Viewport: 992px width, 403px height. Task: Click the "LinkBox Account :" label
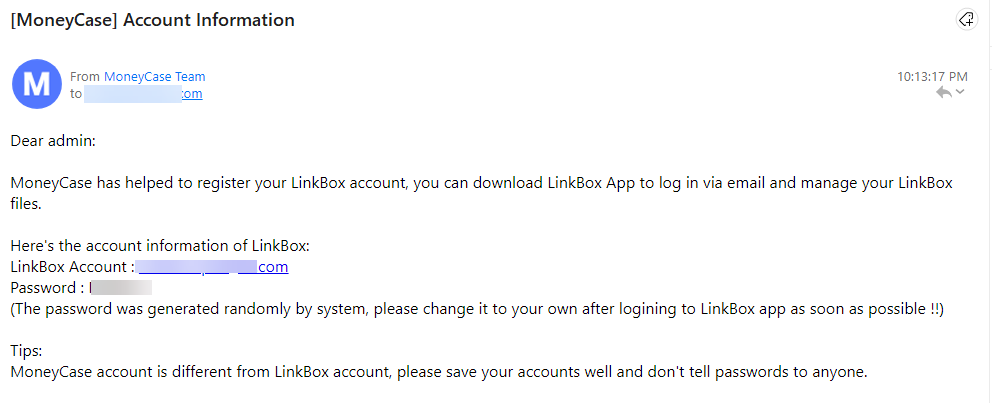tap(73, 267)
